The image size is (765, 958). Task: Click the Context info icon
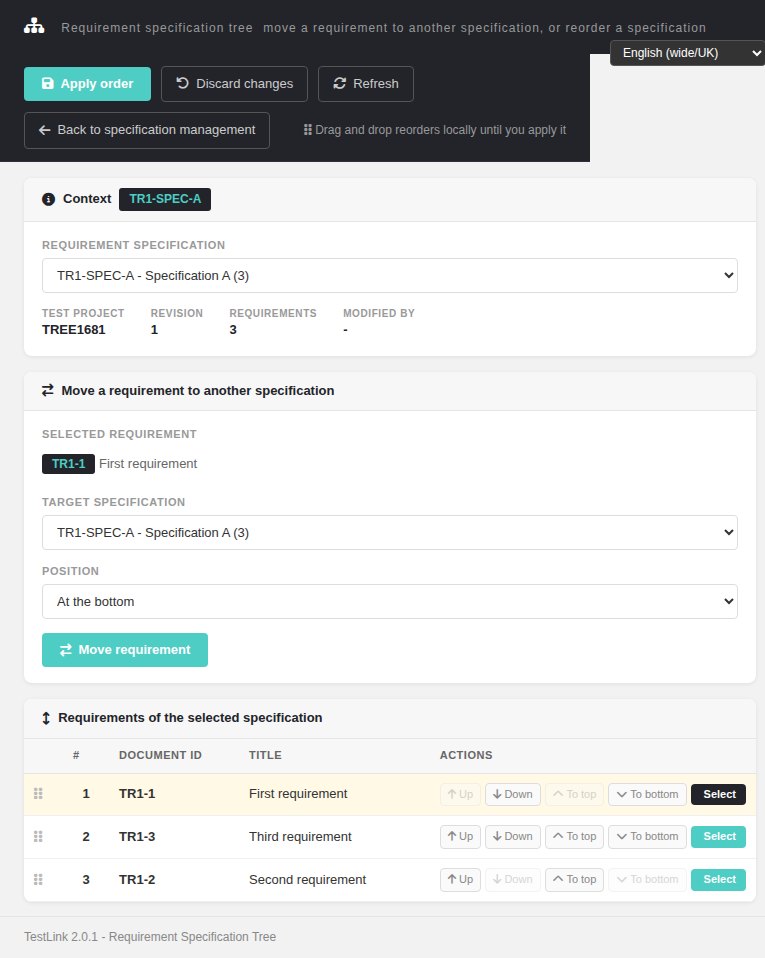pyautogui.click(x=48, y=199)
